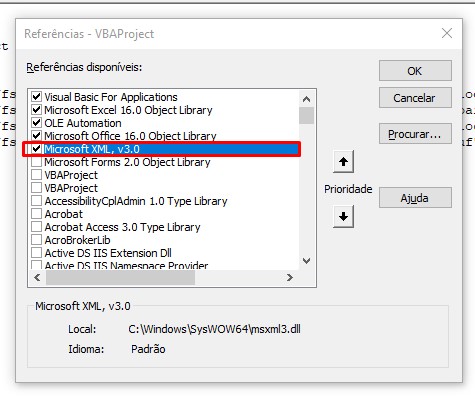Check Acrobat Access 3.0 Type Library

click(36, 227)
